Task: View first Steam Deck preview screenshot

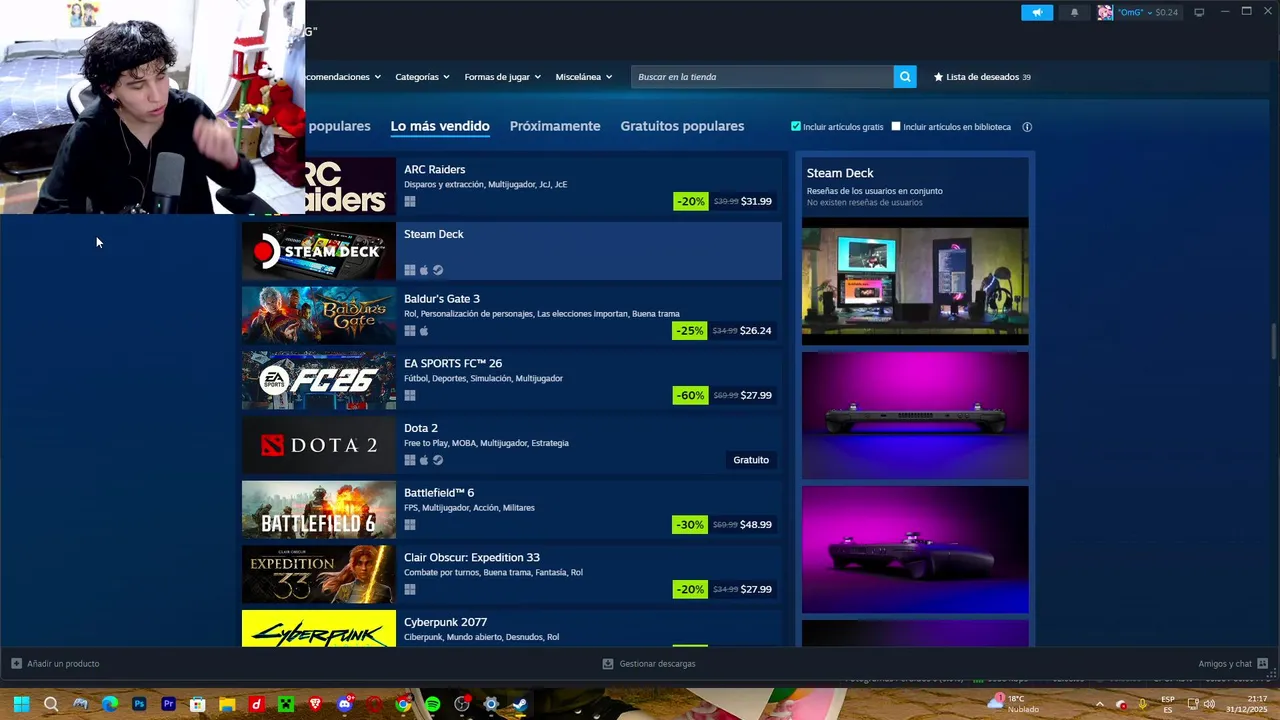Action: tap(915, 281)
